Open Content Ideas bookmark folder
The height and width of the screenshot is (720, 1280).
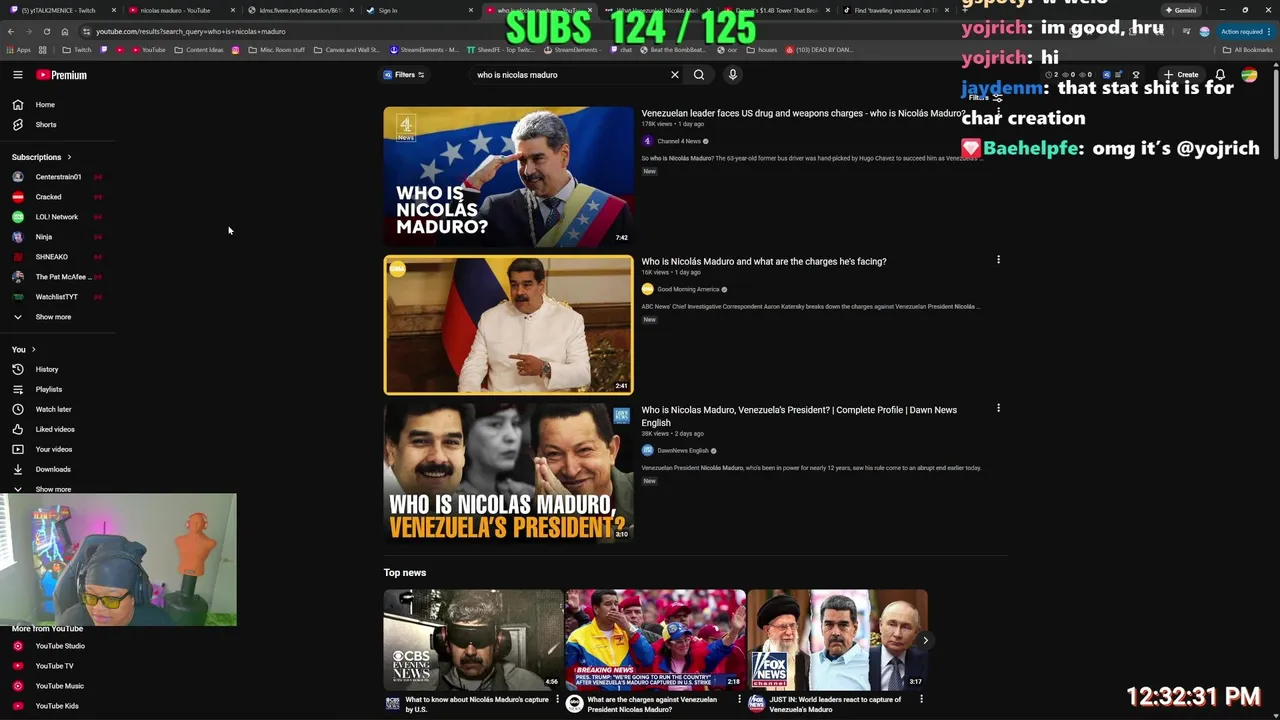coord(198,50)
